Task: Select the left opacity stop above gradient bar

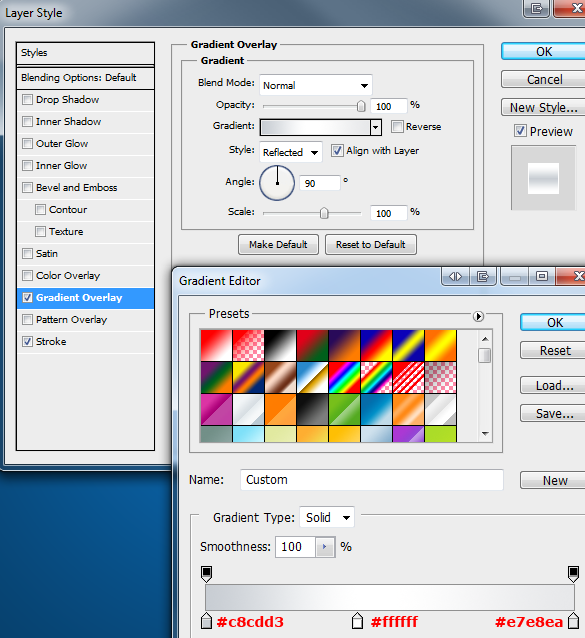Action: pos(206,574)
